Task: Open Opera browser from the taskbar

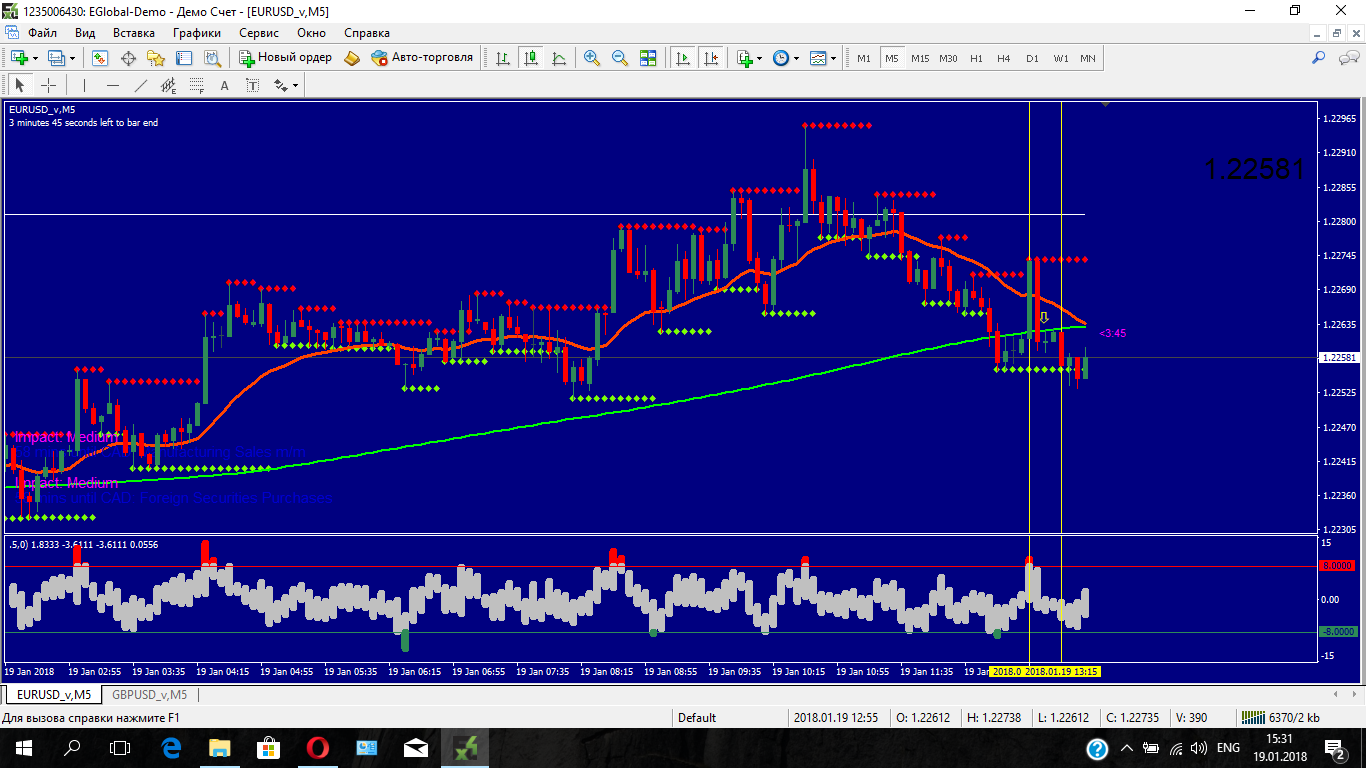Action: click(x=318, y=747)
